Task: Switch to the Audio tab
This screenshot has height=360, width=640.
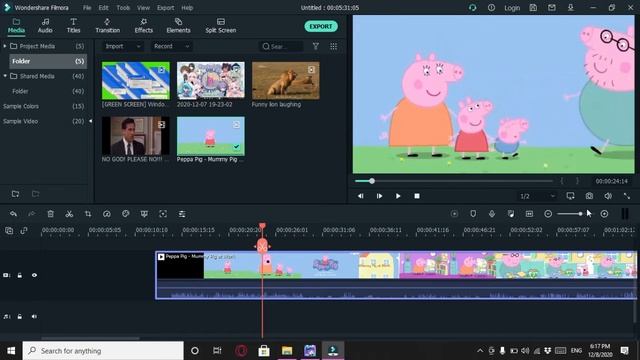Action: point(45,26)
